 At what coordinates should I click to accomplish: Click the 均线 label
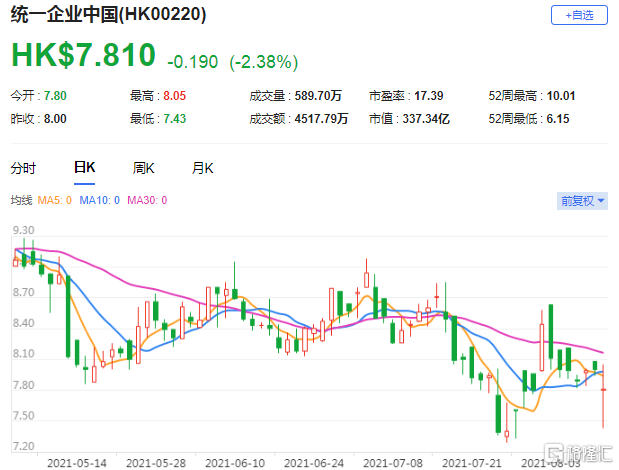[21, 200]
